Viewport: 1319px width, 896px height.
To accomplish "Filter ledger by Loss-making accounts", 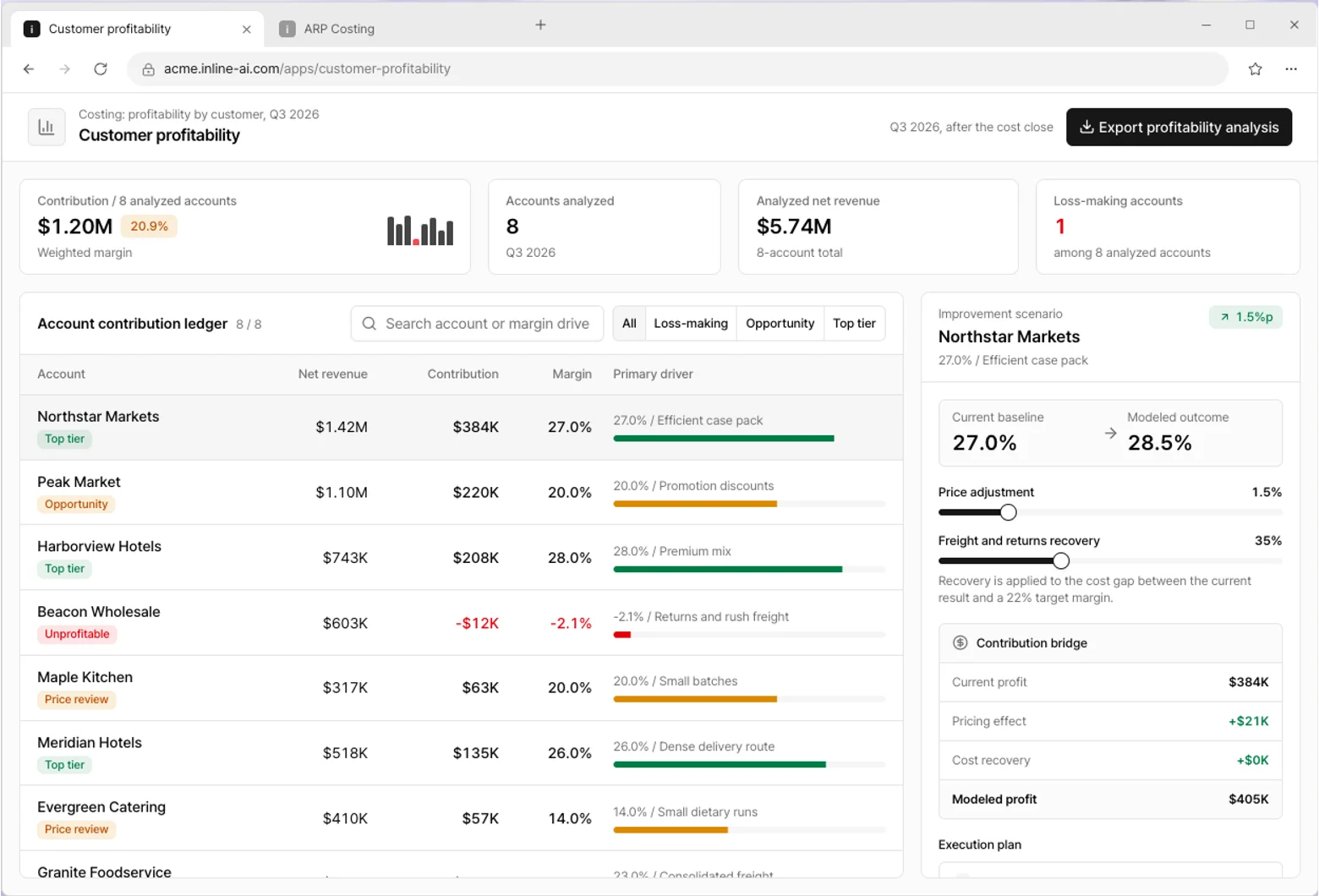I will [691, 324].
